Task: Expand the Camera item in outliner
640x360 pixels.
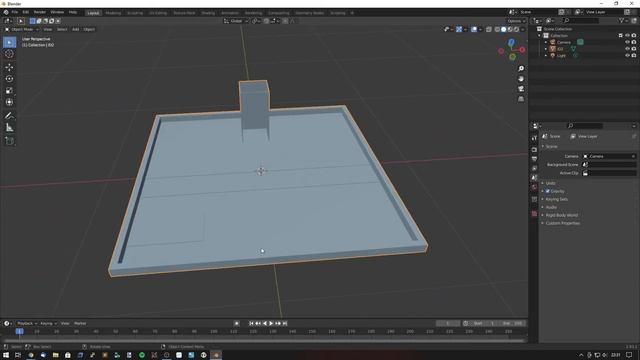Action: coord(546,42)
